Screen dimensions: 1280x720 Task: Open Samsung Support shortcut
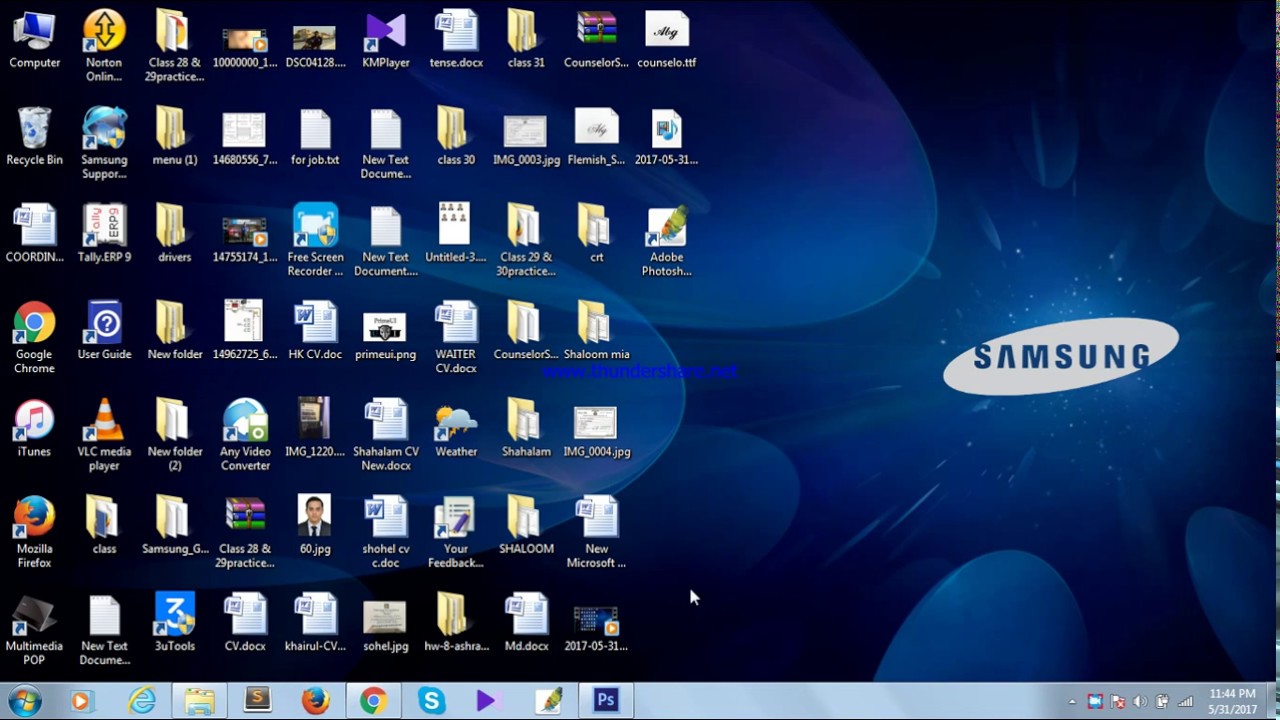coord(104,143)
